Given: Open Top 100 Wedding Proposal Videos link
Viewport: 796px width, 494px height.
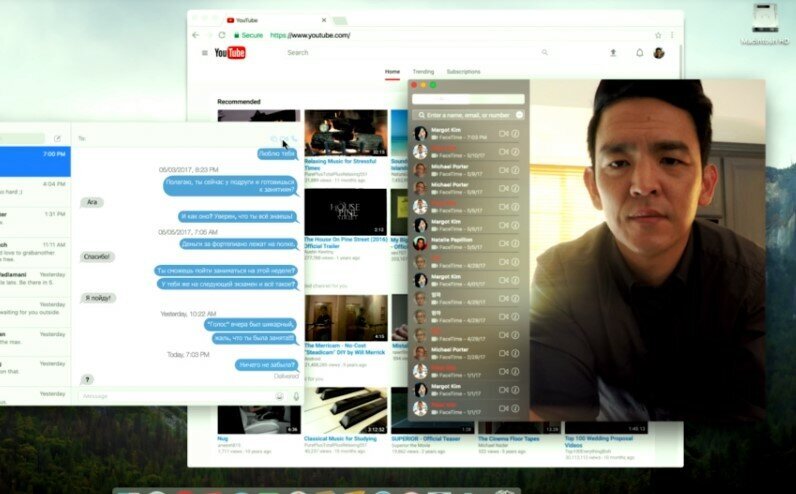Looking at the screenshot, I should (x=599, y=441).
